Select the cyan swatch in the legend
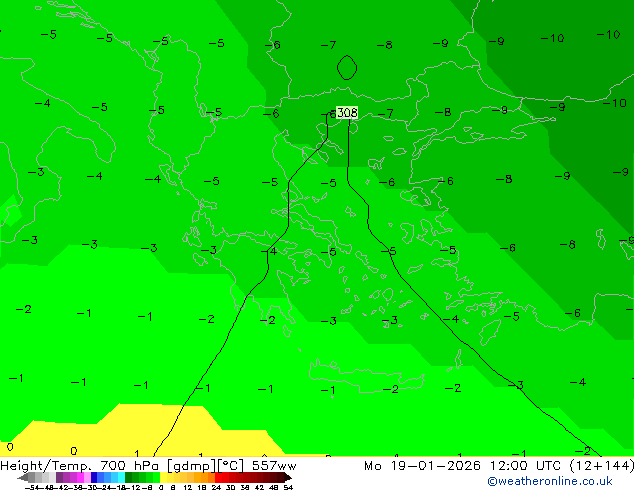This screenshot has height=490, width=634. click(121, 477)
